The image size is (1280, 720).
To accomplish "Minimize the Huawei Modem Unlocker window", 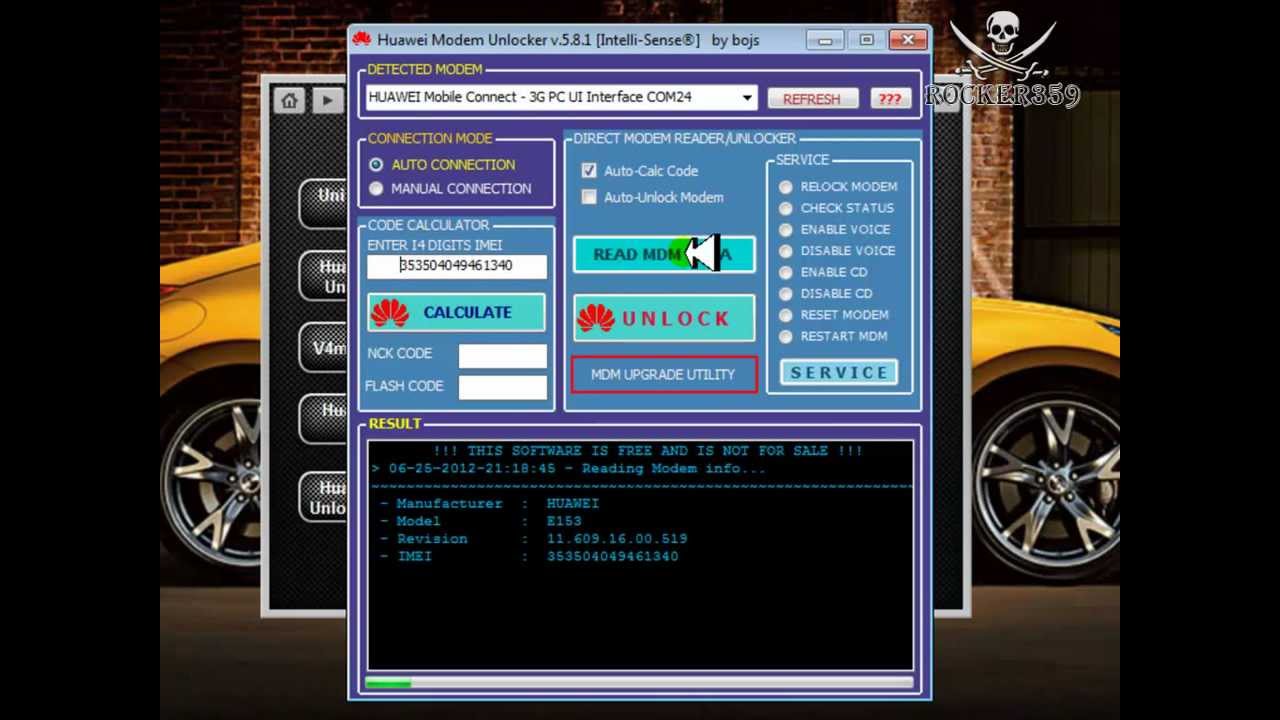I will point(825,41).
